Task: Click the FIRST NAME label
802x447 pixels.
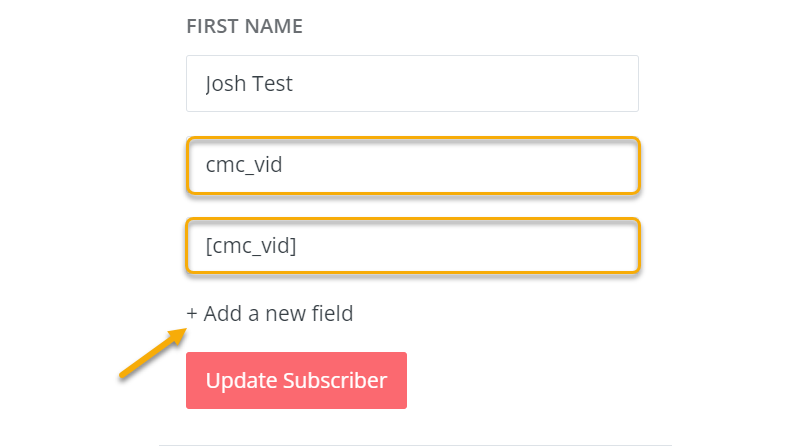Action: [x=244, y=27]
